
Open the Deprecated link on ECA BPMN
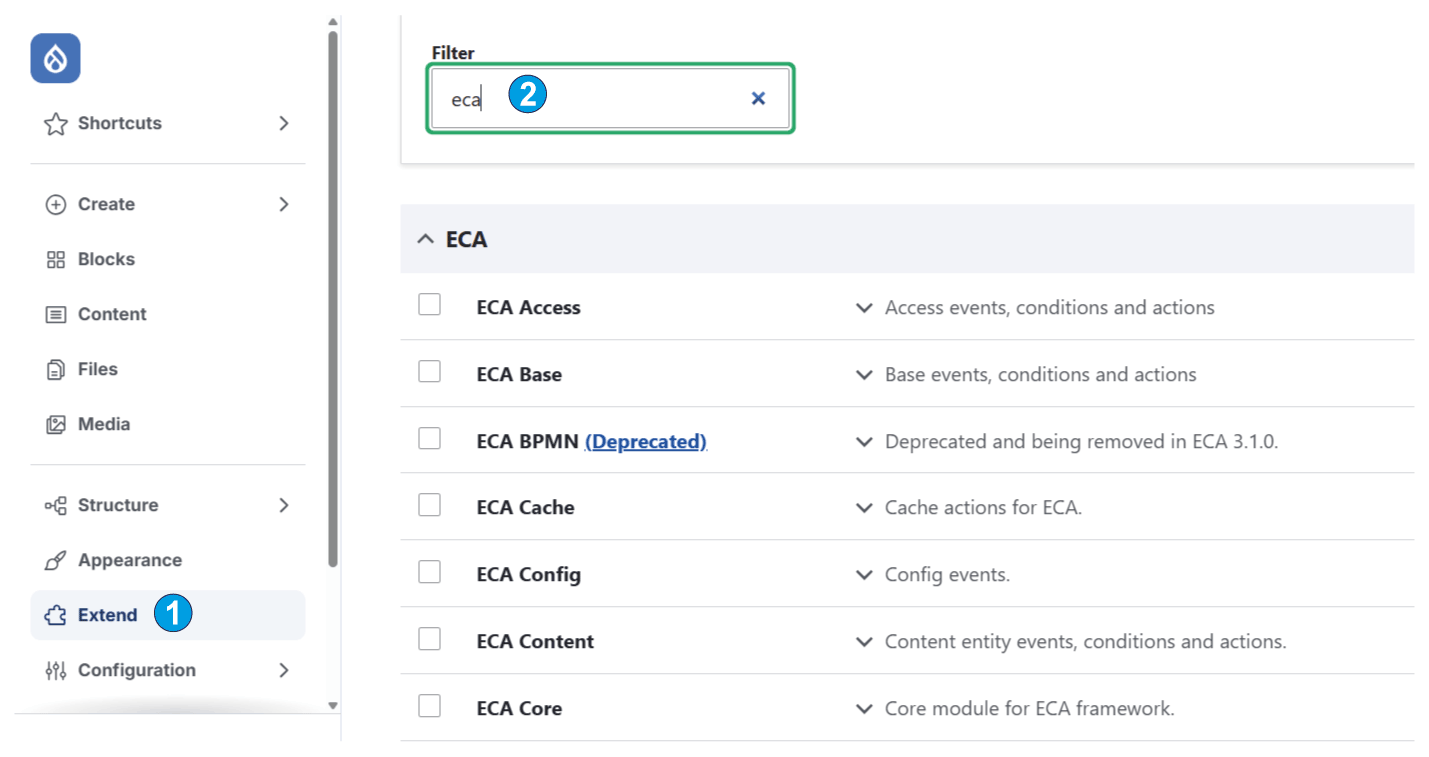click(646, 441)
